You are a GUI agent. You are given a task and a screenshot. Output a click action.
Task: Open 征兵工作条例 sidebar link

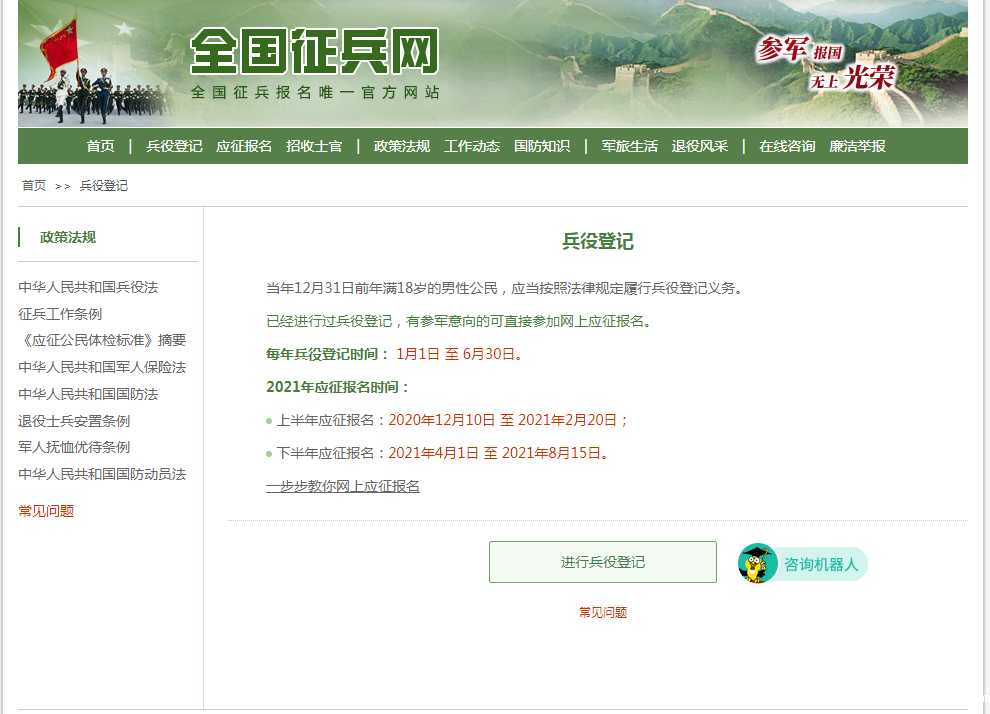pos(60,314)
